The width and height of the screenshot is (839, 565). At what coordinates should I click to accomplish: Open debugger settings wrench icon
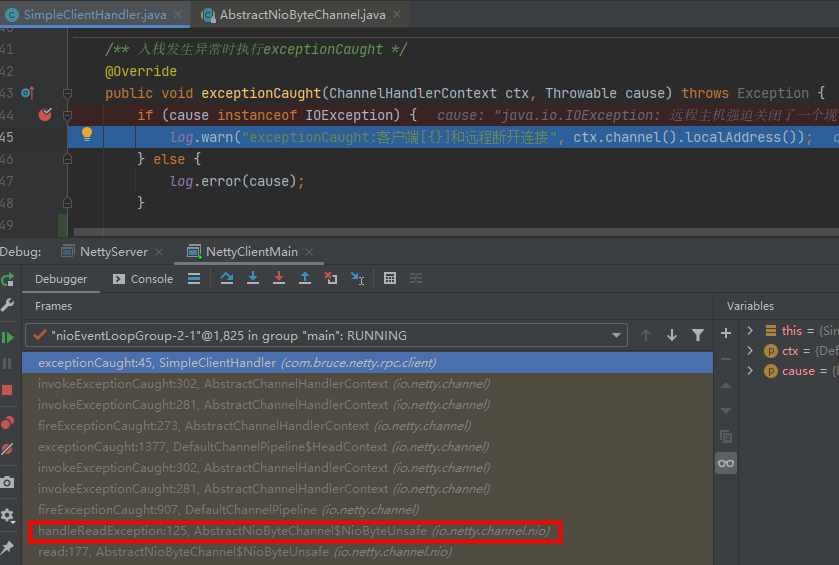click(x=7, y=305)
